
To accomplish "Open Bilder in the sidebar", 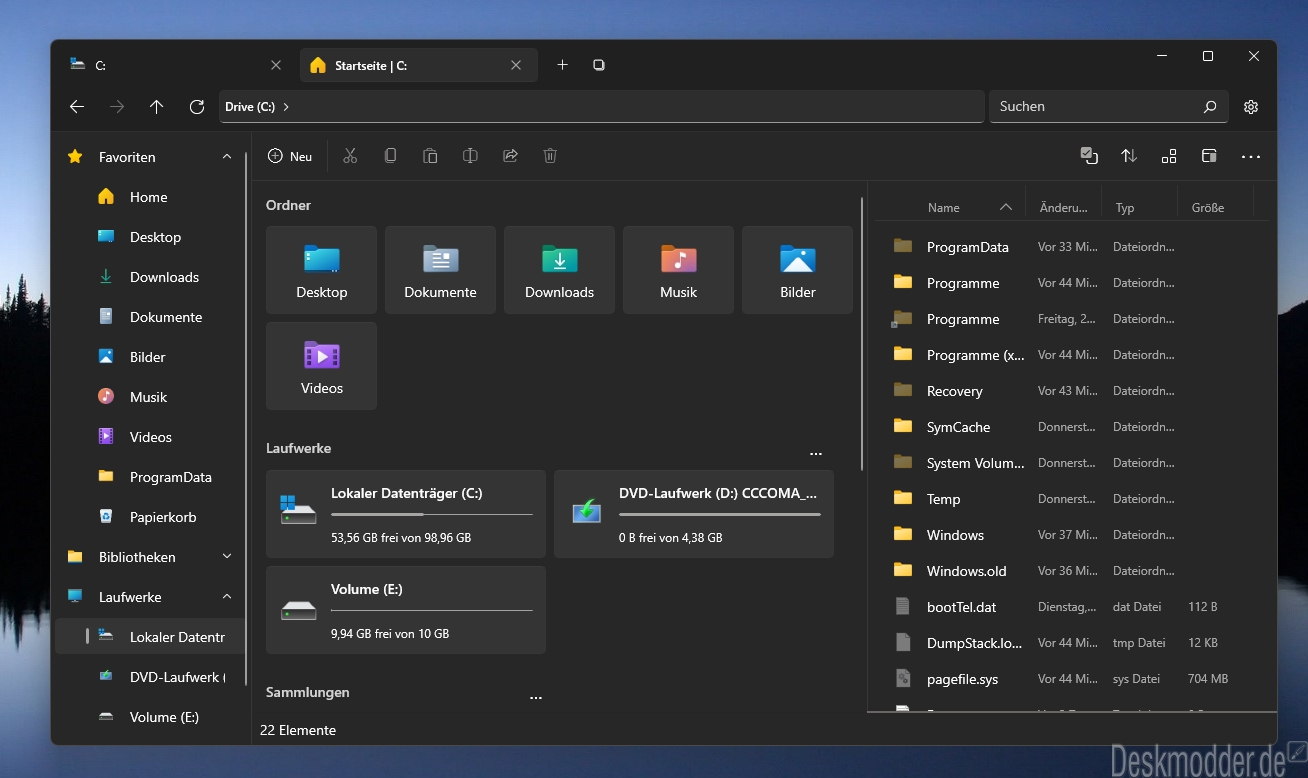I will [x=150, y=357].
